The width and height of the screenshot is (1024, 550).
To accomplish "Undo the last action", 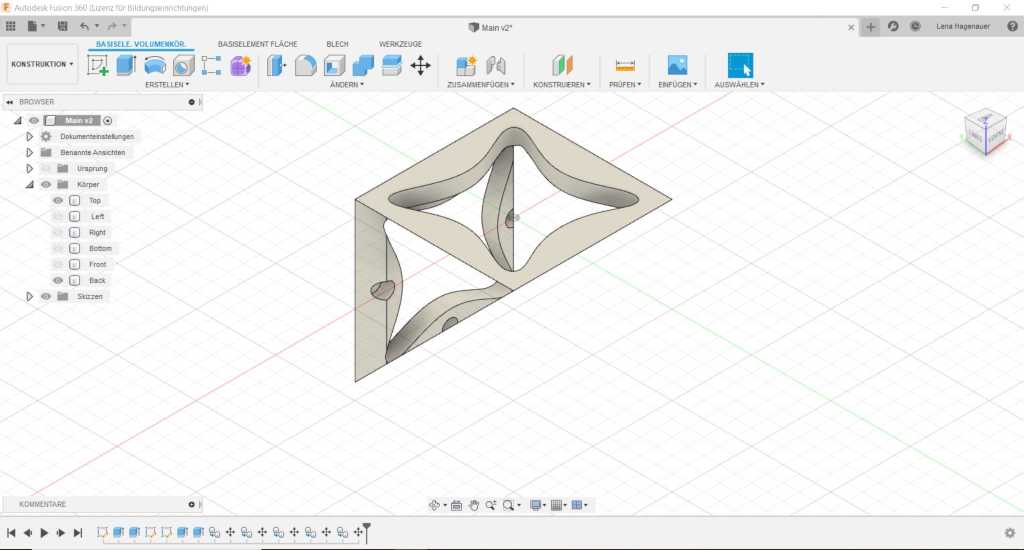I will click(84, 26).
